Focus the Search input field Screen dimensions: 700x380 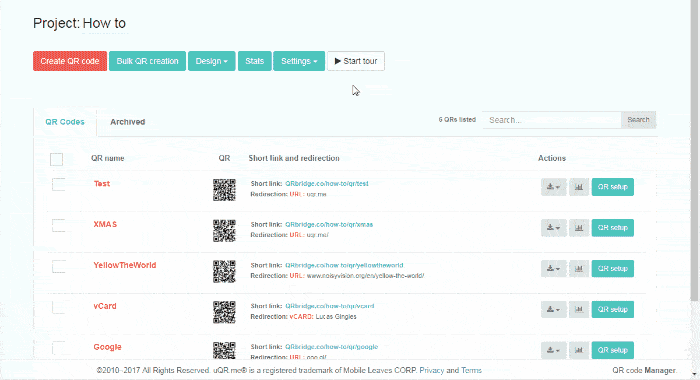pyautogui.click(x=551, y=120)
